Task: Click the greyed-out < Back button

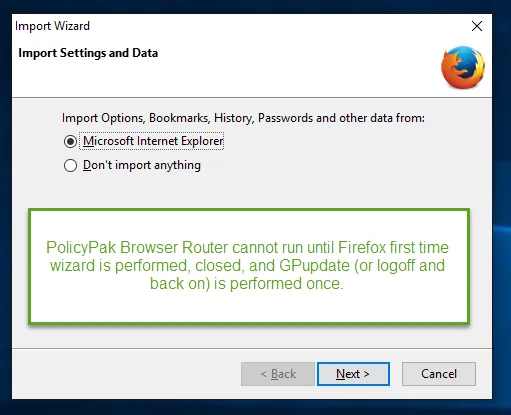Action: point(278,374)
